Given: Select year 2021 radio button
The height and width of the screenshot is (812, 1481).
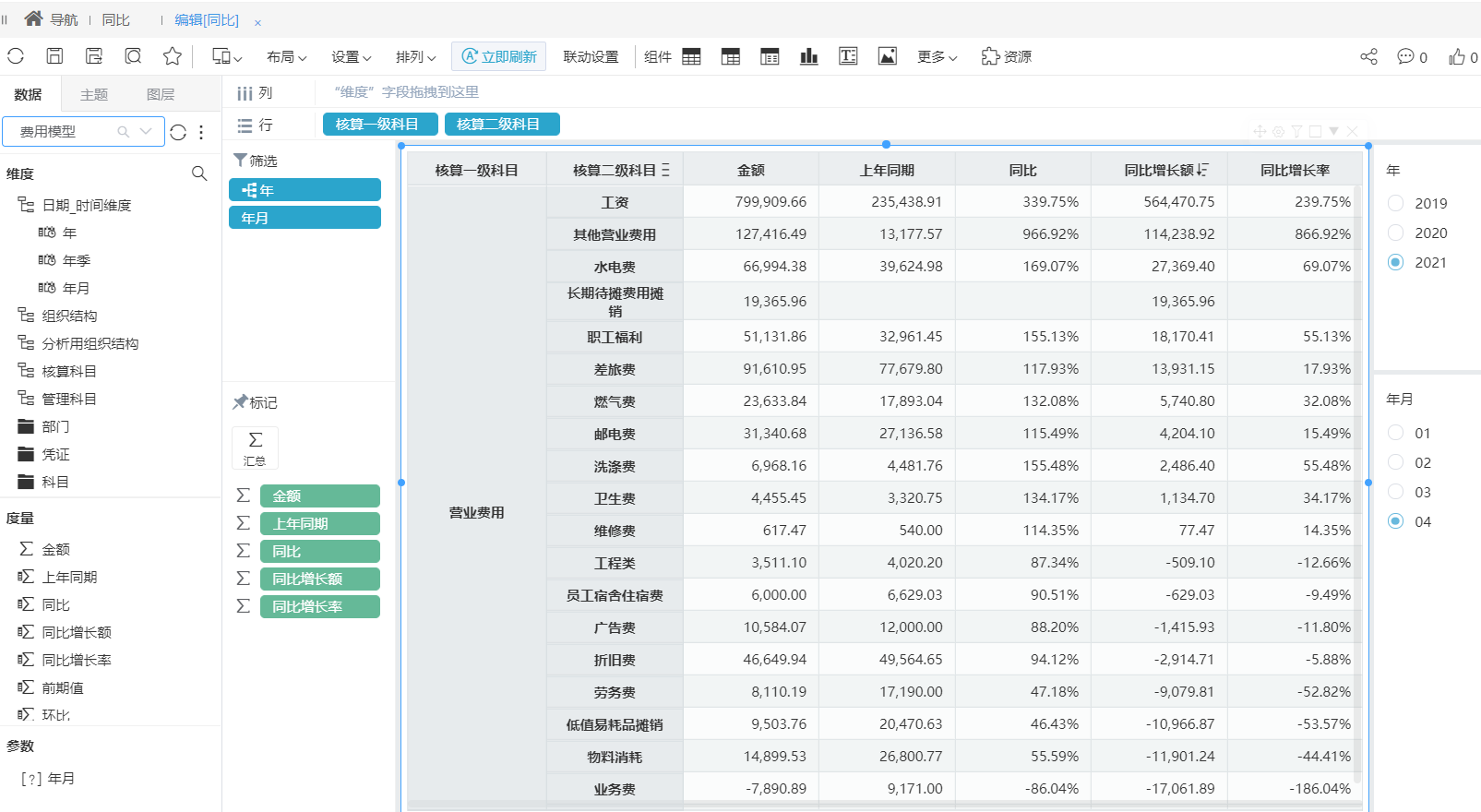Looking at the screenshot, I should (1395, 262).
